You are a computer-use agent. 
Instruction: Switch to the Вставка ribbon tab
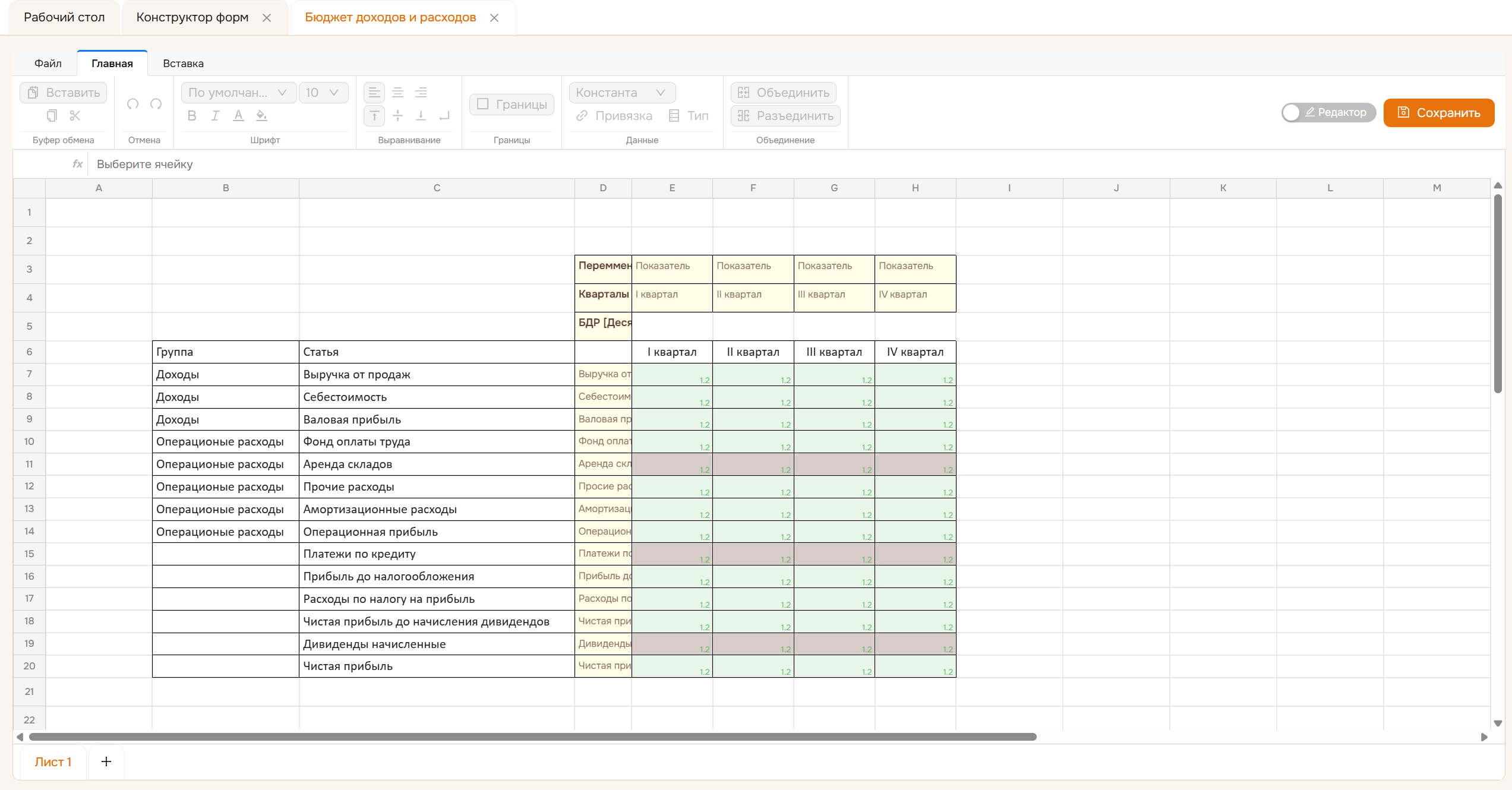click(183, 64)
